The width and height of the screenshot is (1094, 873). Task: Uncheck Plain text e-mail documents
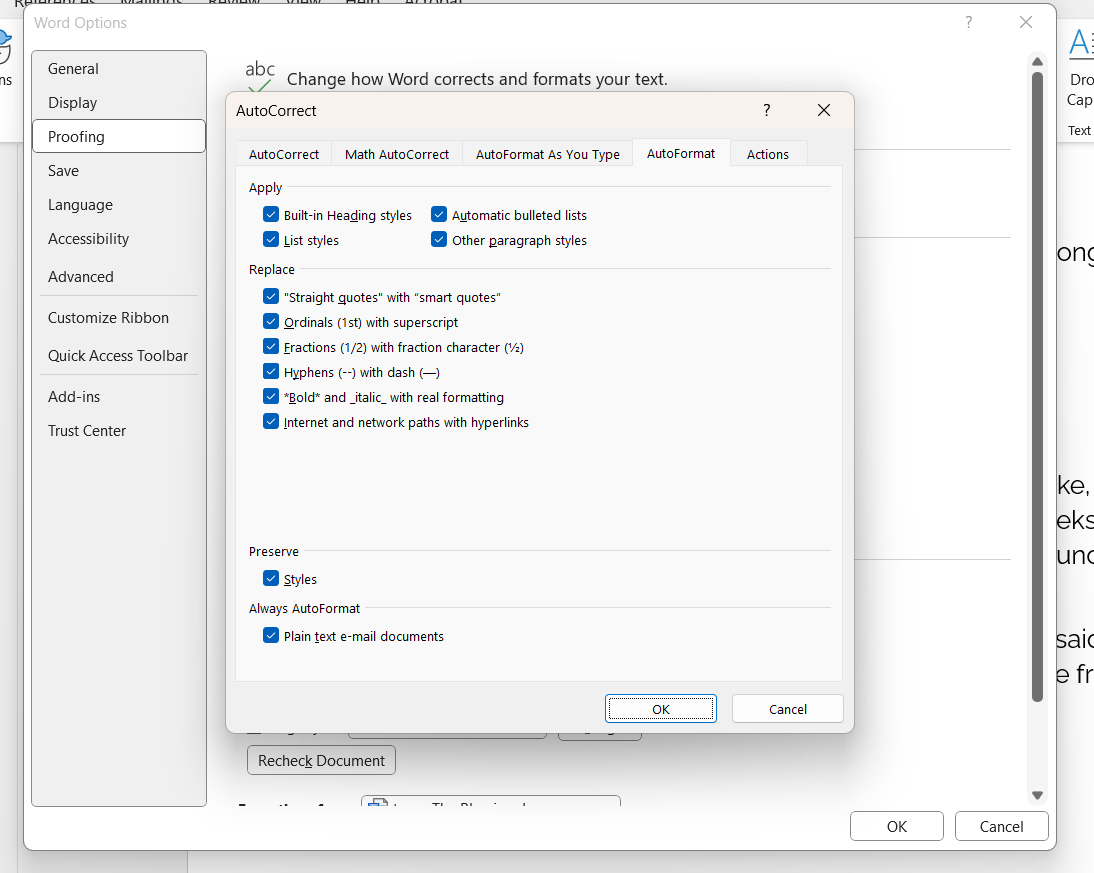[x=271, y=636]
